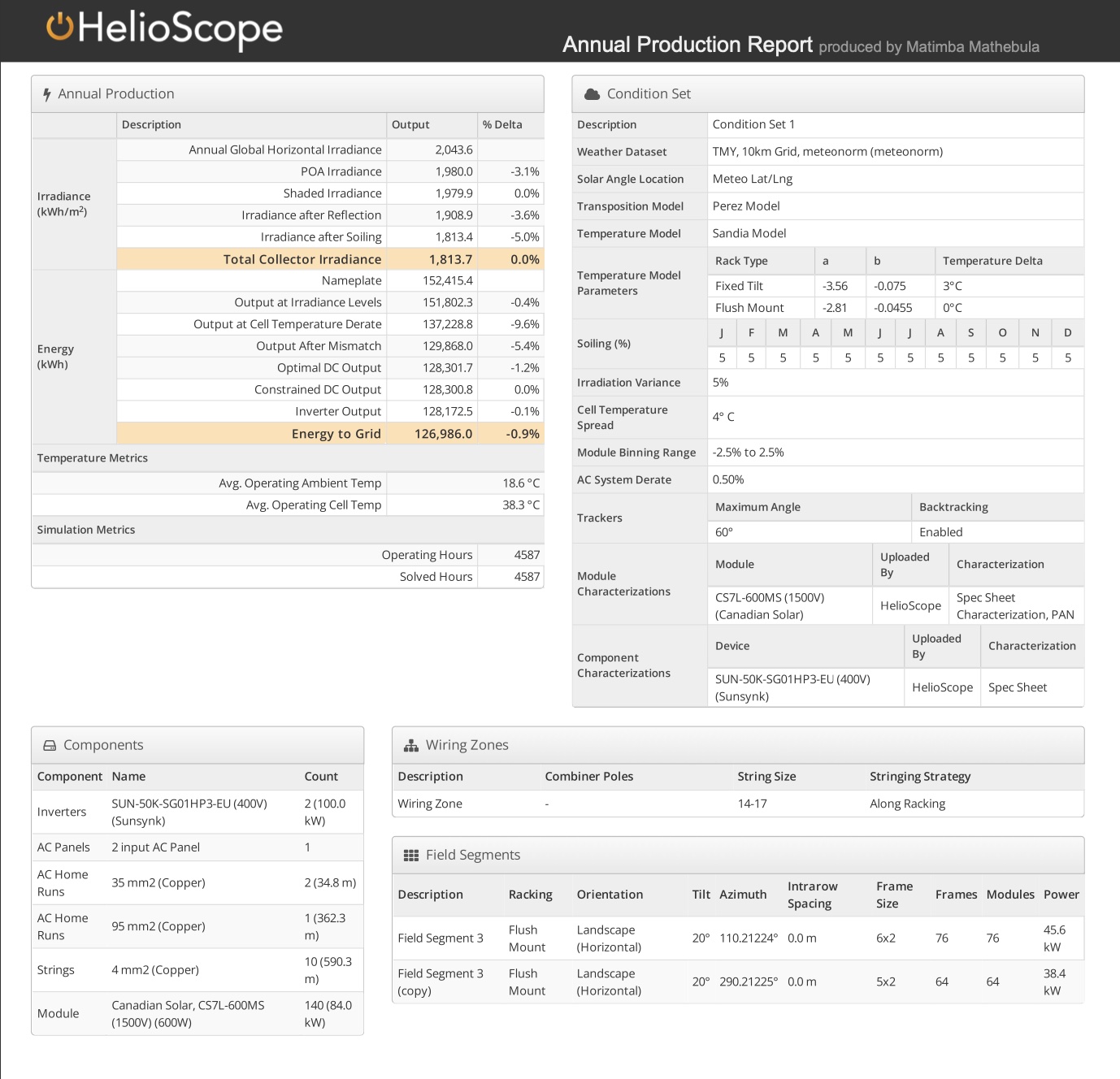Click CS7L-600MS module characterization entry
Image resolution: width=1120 pixels, height=1079 pixels.
(770, 606)
